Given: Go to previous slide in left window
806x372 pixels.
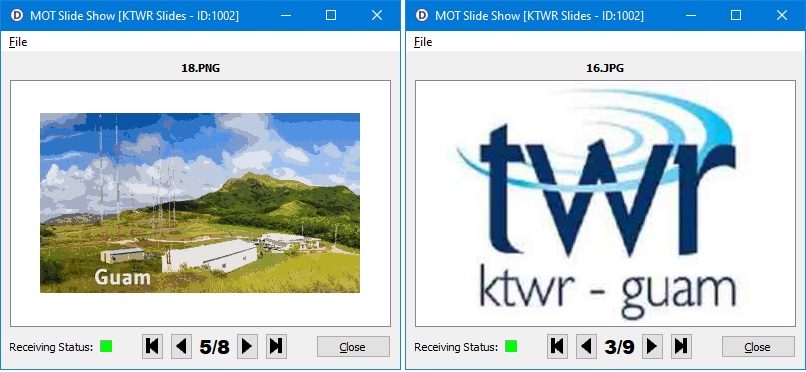Looking at the screenshot, I should (181, 347).
